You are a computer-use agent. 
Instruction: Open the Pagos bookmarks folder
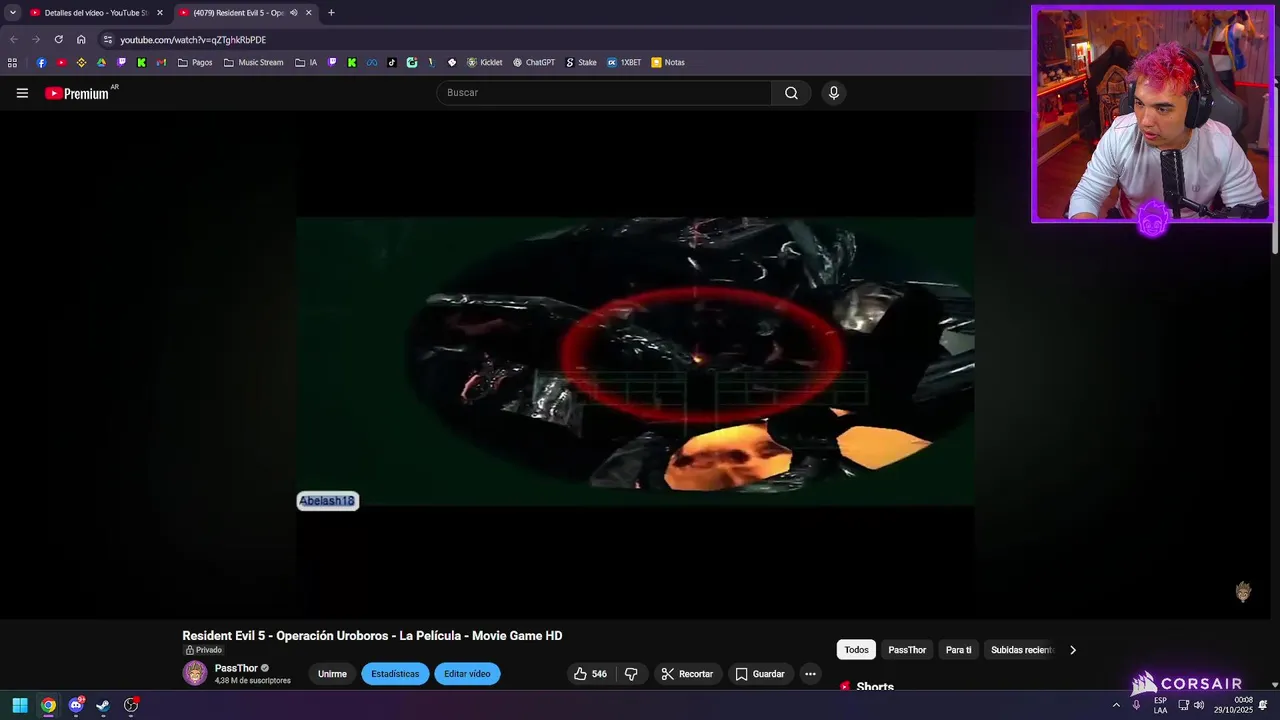(x=195, y=62)
